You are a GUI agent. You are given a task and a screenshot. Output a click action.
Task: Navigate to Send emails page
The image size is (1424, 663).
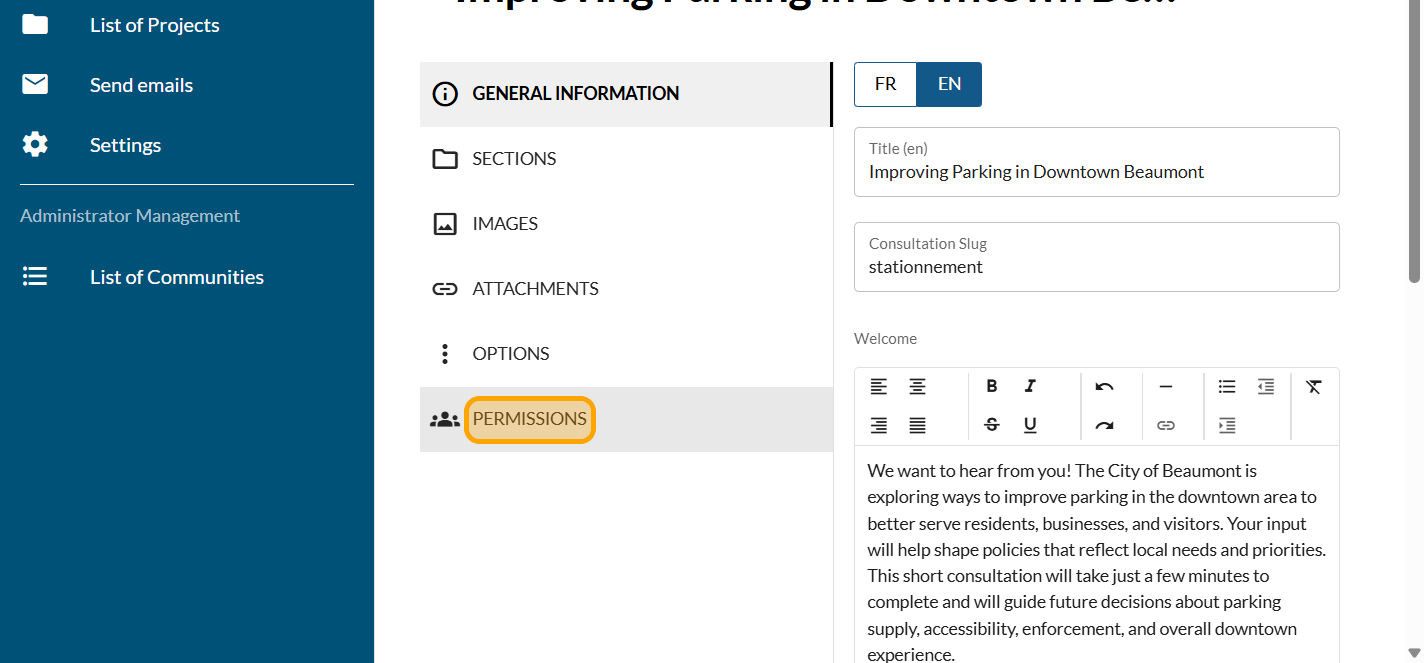click(x=141, y=85)
